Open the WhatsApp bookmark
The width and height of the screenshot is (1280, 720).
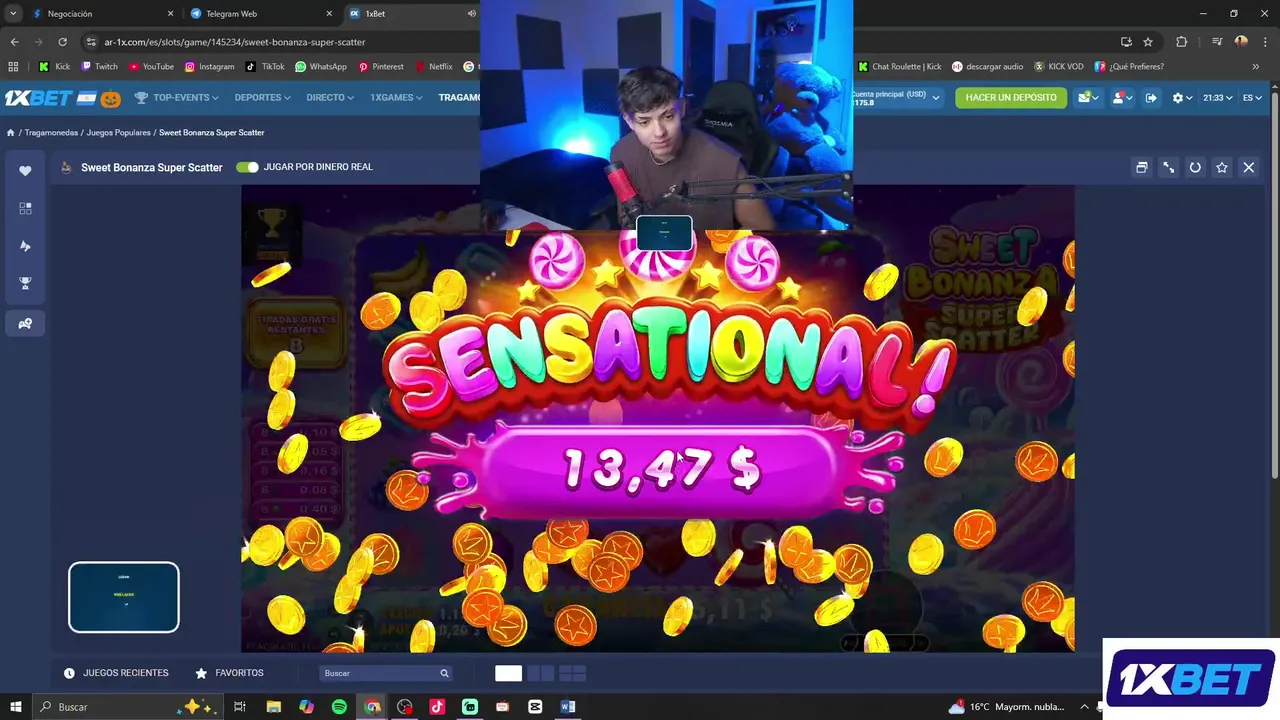(x=321, y=67)
